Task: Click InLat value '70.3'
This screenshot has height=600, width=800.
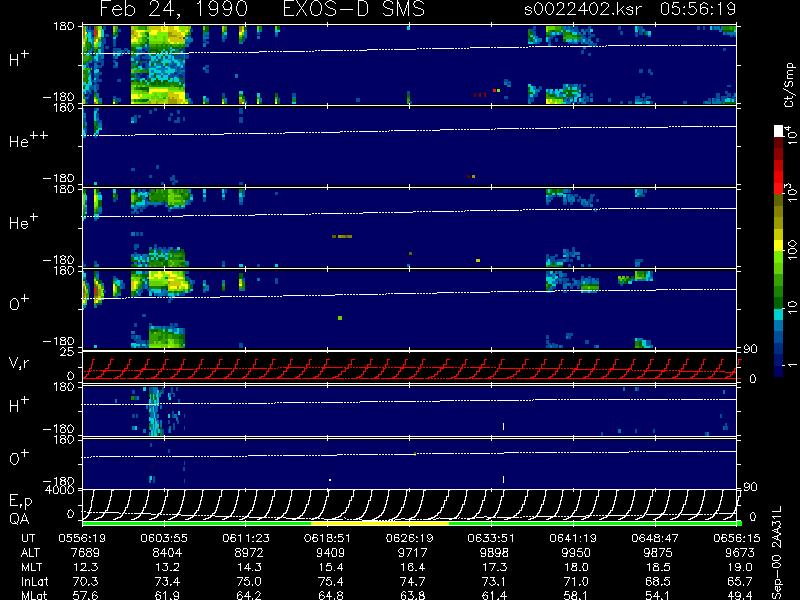Action: 86,581
